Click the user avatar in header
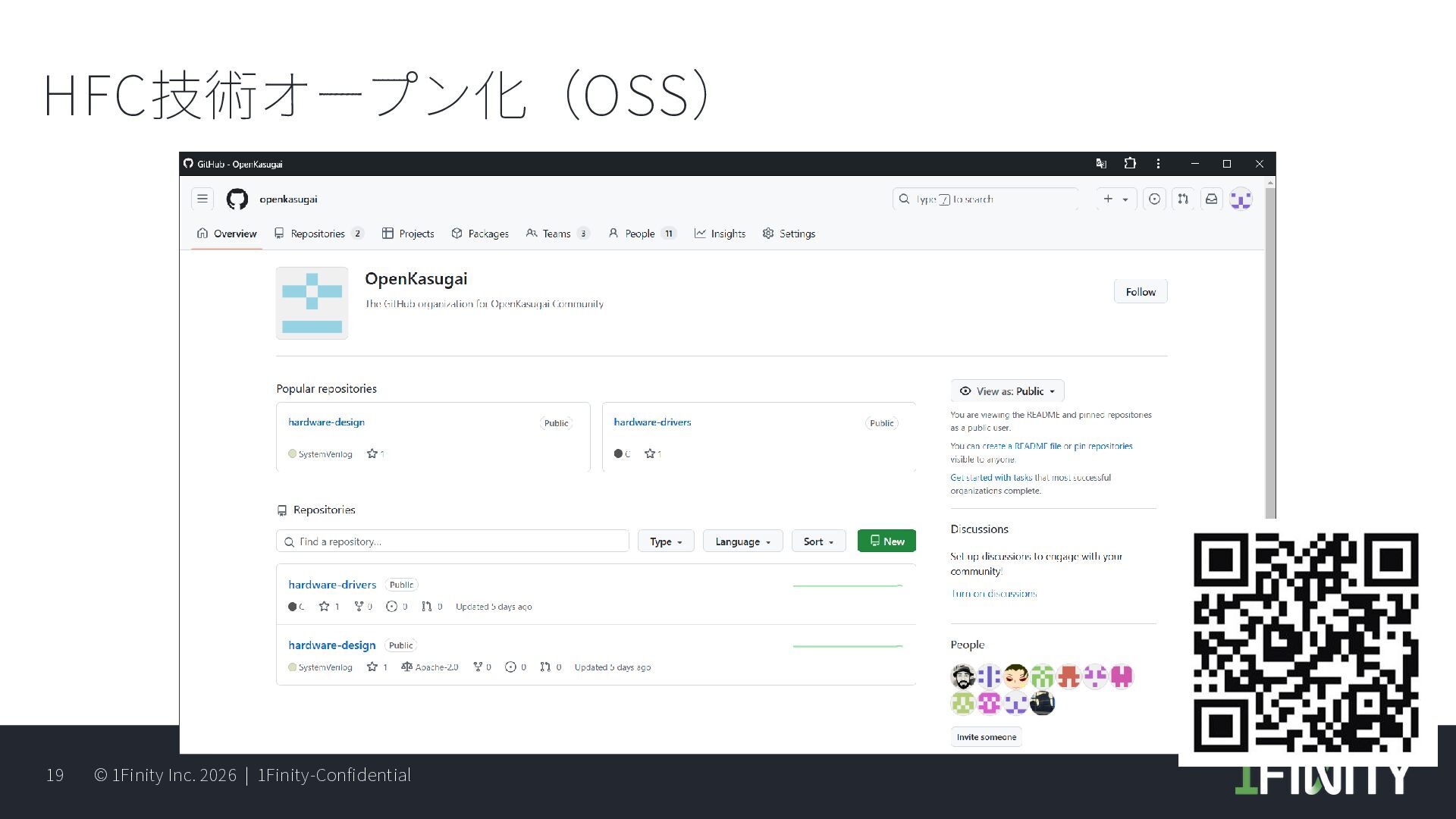Screen dimensions: 1456x819 pyautogui.click(x=1241, y=199)
